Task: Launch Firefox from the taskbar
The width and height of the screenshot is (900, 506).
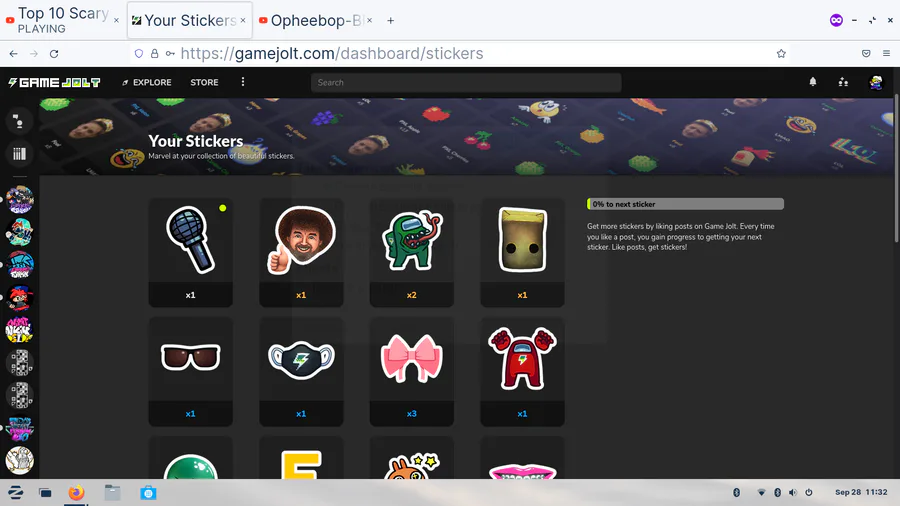Action: 76,493
